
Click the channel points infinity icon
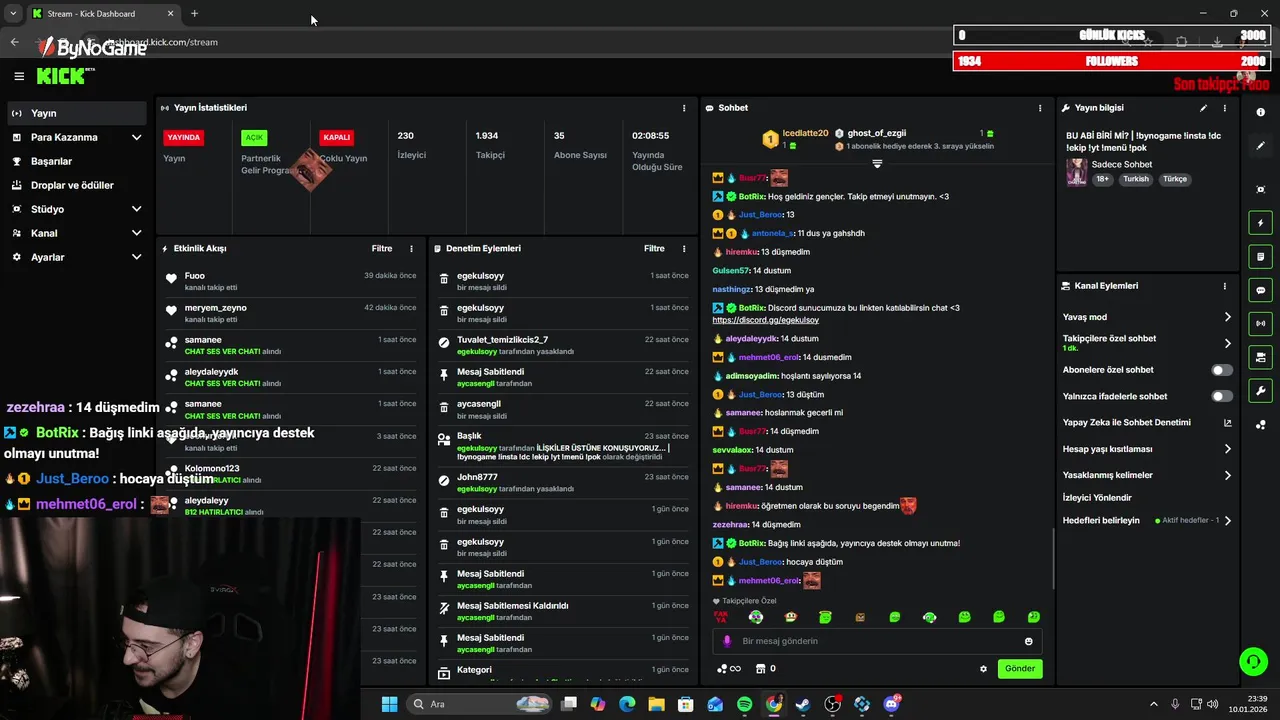729,669
